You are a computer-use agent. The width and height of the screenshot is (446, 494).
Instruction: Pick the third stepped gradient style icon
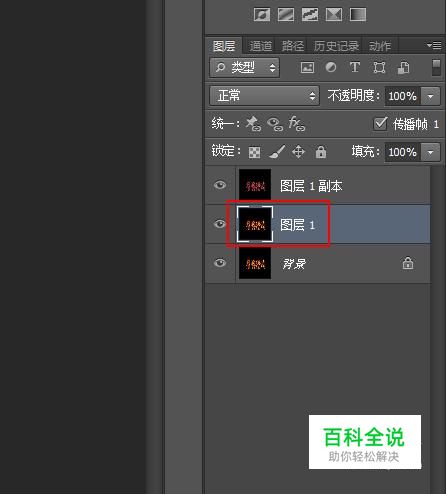pyautogui.click(x=310, y=15)
